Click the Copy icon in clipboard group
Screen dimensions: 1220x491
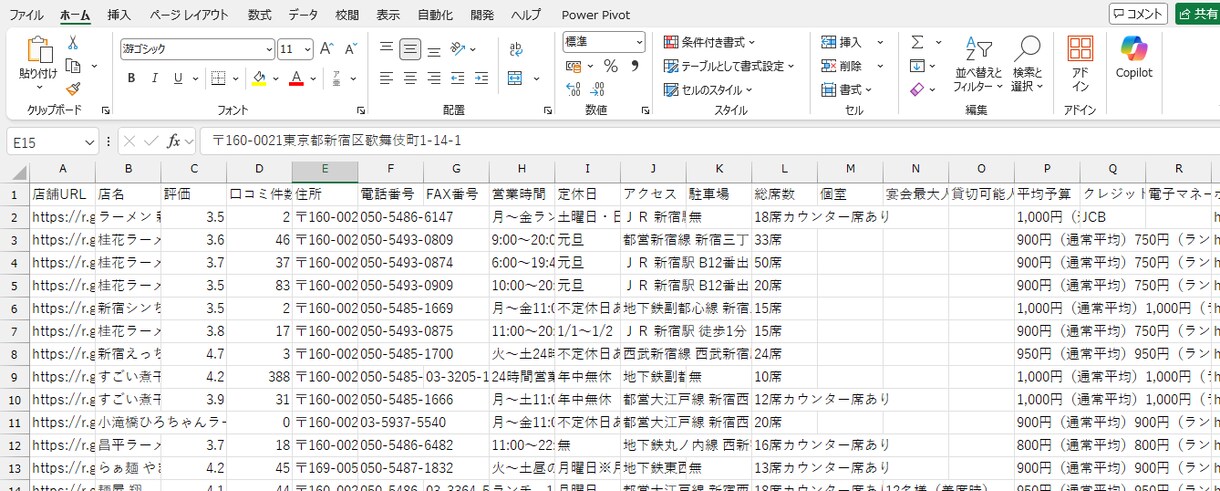point(73,66)
